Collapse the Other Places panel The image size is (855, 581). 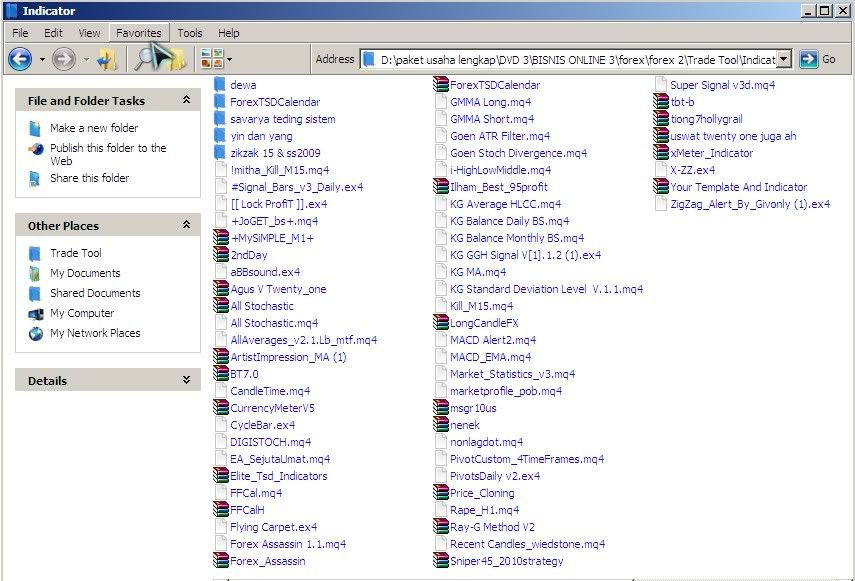[x=186, y=225]
